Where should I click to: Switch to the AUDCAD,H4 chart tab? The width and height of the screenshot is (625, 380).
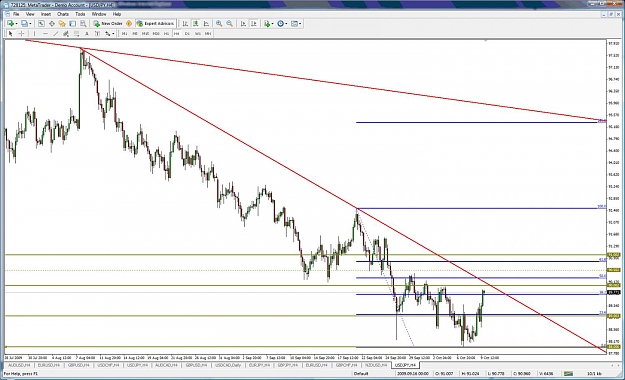(167, 365)
